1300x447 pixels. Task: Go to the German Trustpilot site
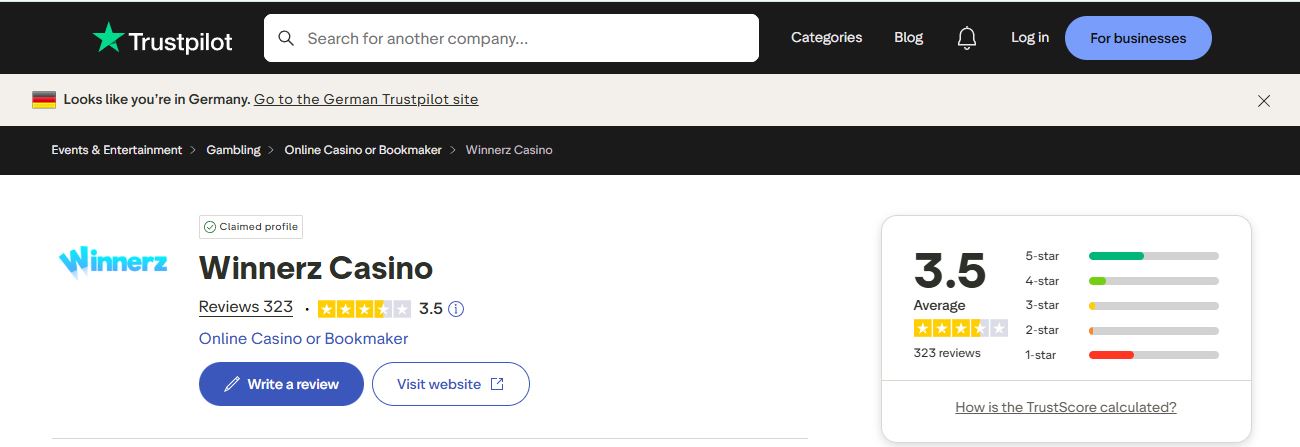pos(366,99)
